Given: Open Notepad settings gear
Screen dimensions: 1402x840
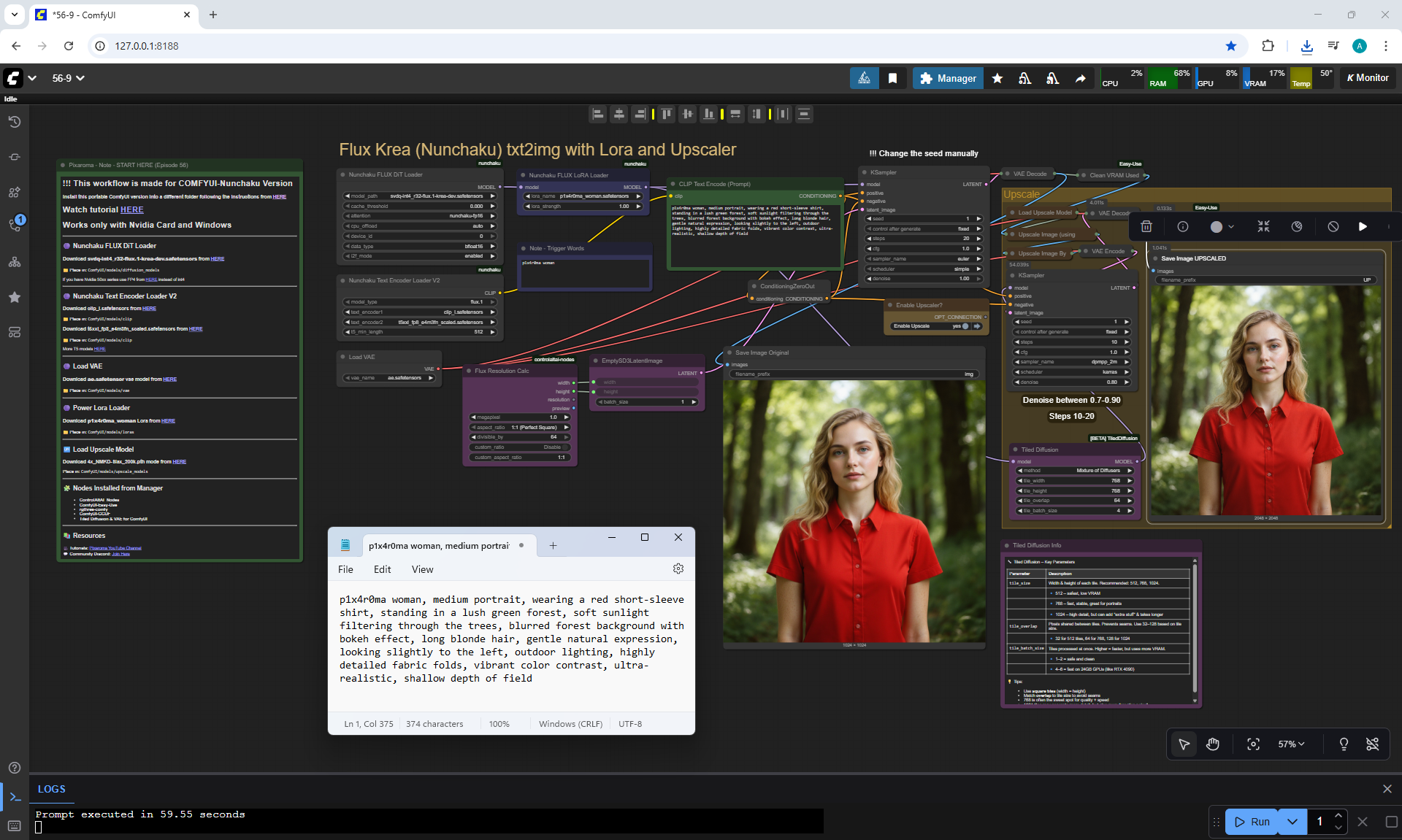Looking at the screenshot, I should 678,569.
